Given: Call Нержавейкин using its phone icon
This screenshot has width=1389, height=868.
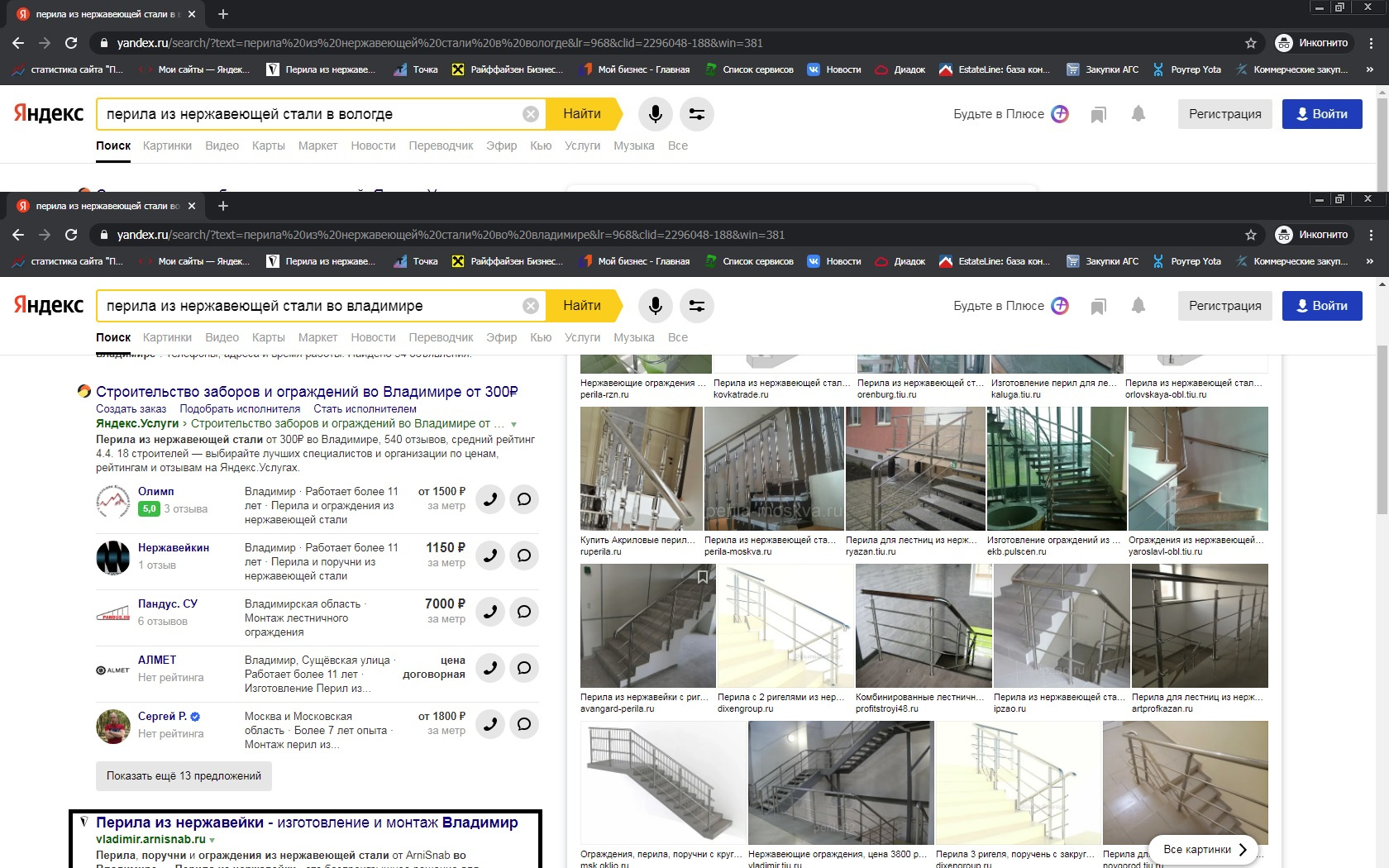Looking at the screenshot, I should tap(490, 555).
